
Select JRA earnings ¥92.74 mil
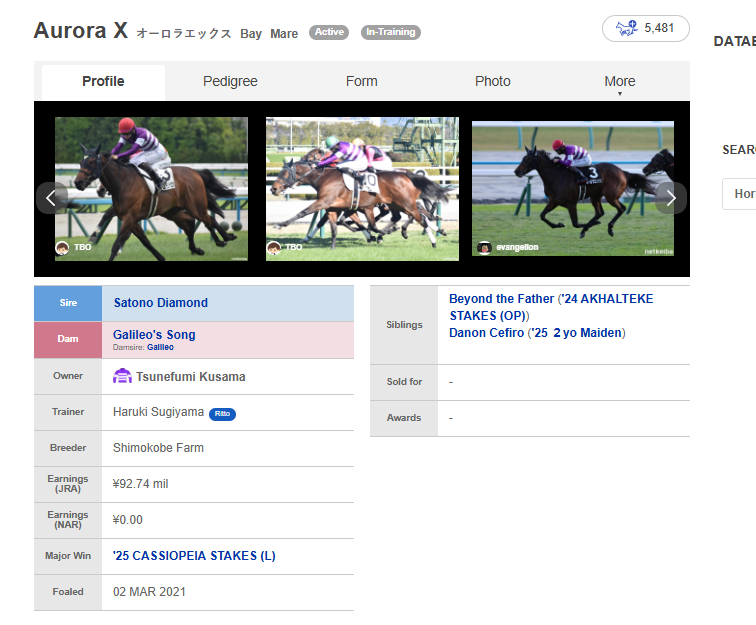click(x=140, y=484)
